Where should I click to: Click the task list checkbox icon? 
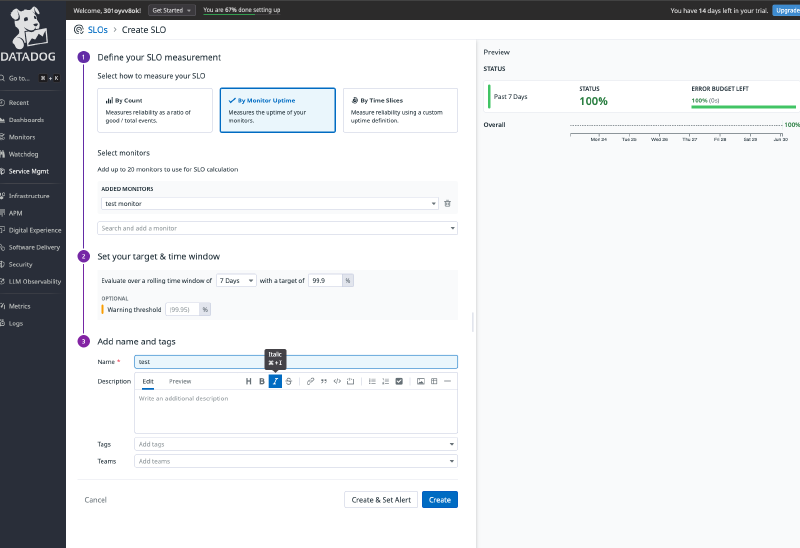399,381
